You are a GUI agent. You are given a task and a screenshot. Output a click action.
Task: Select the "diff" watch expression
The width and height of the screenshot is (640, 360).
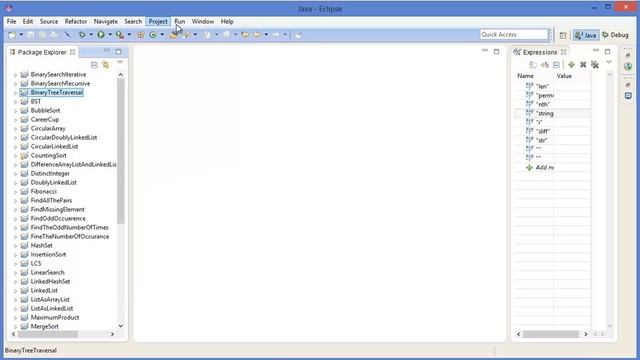pyautogui.click(x=543, y=131)
